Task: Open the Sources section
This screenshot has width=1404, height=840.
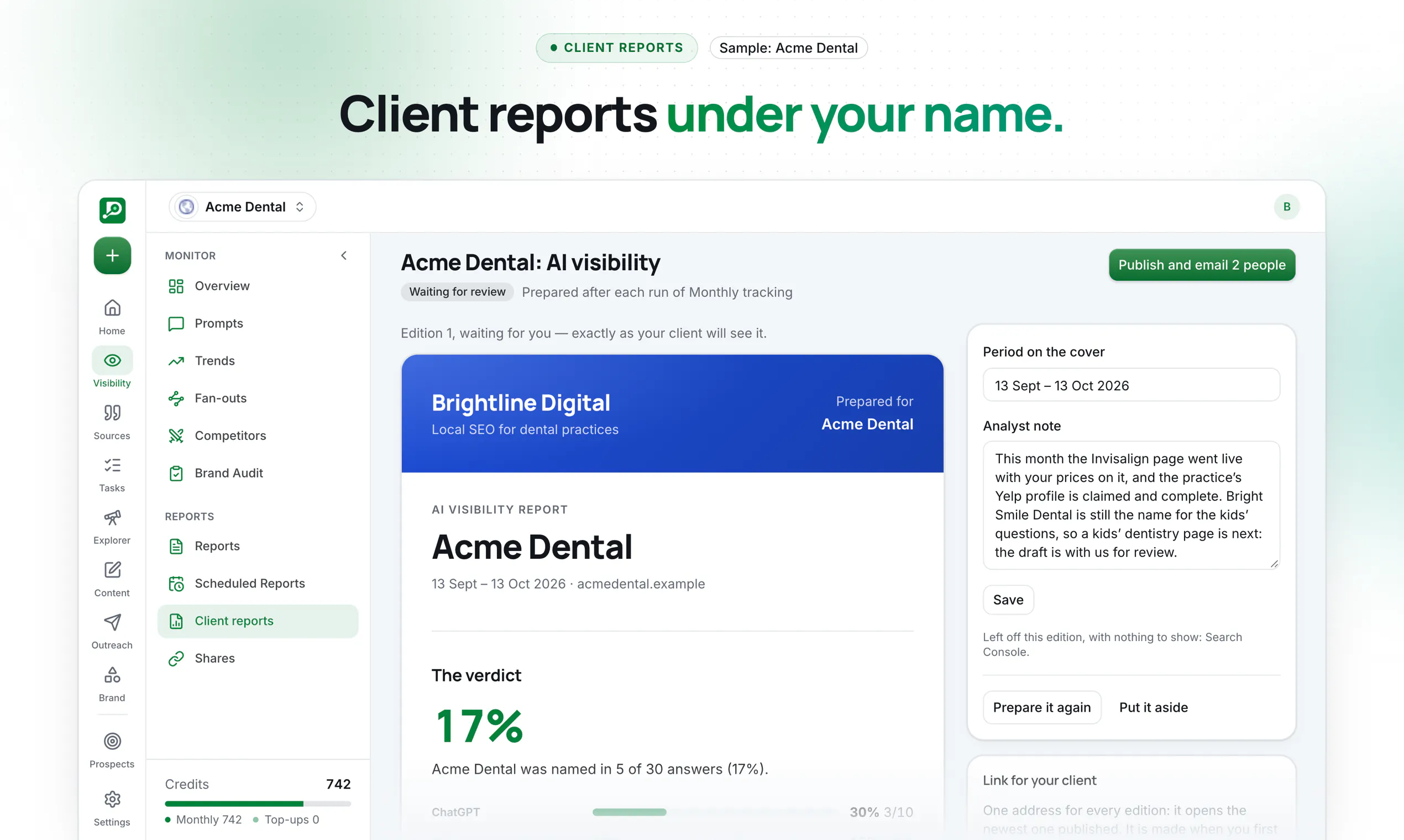Action: pyautogui.click(x=112, y=422)
